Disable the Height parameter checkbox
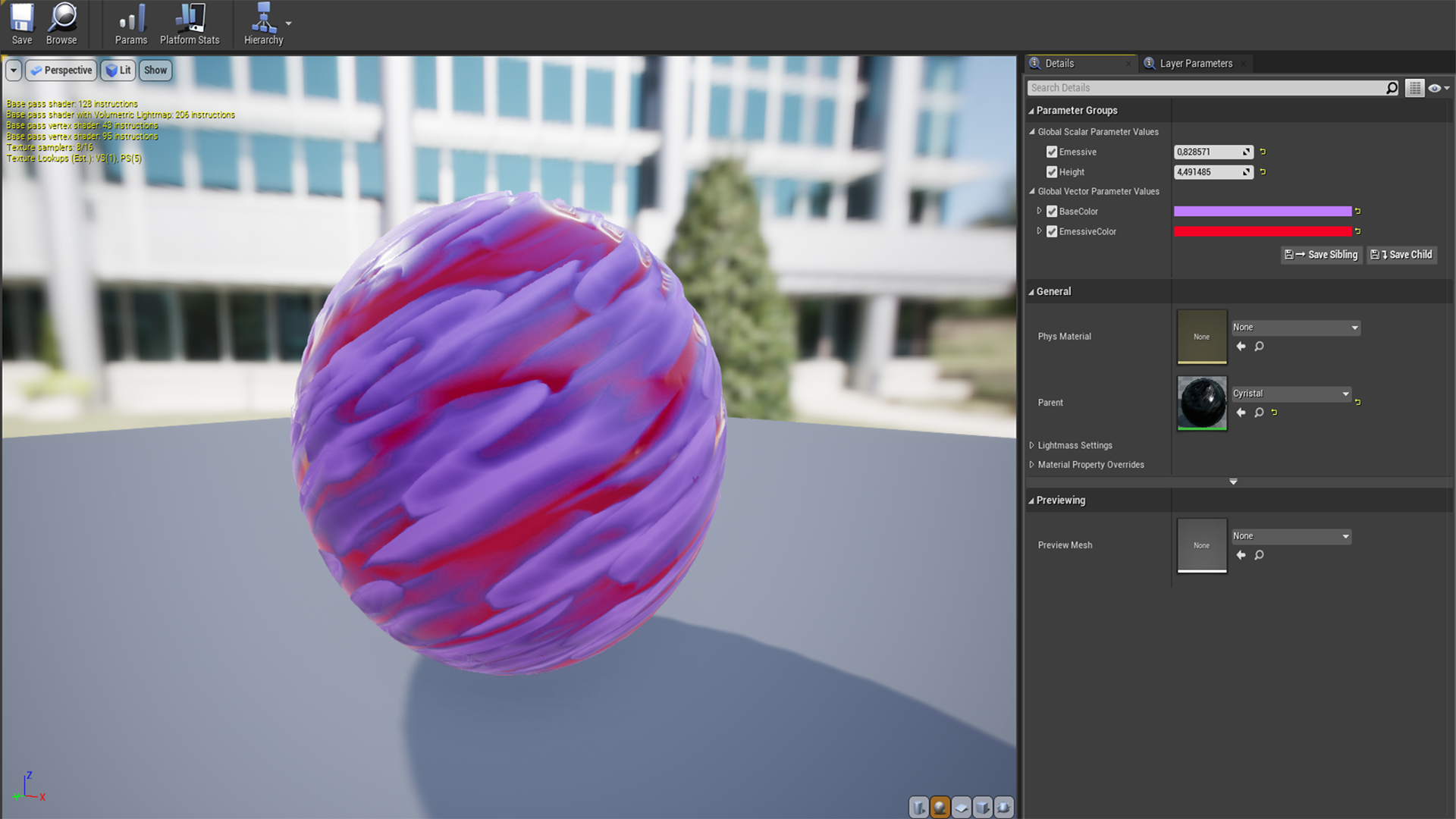 (x=1052, y=172)
